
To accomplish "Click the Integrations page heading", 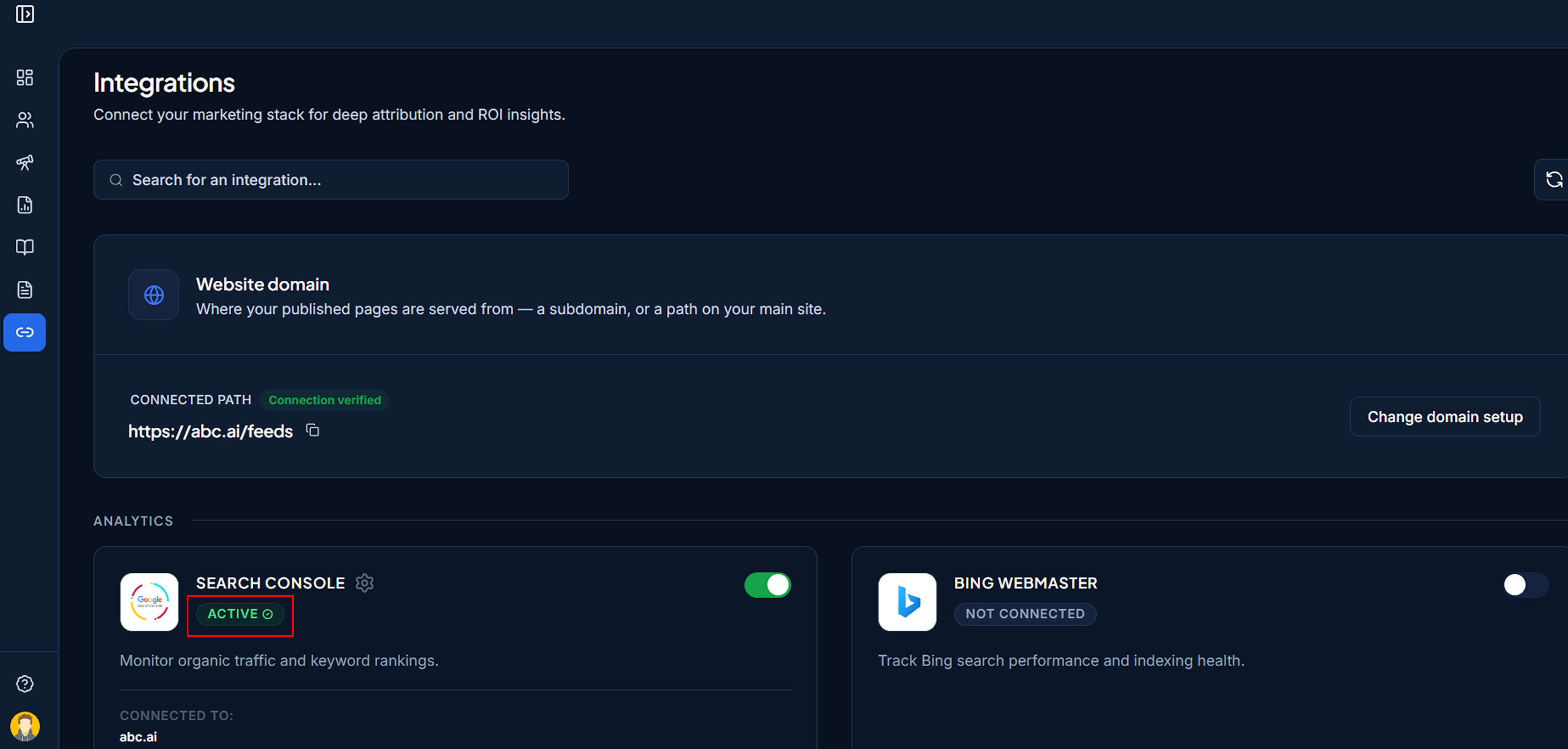I will (x=164, y=83).
